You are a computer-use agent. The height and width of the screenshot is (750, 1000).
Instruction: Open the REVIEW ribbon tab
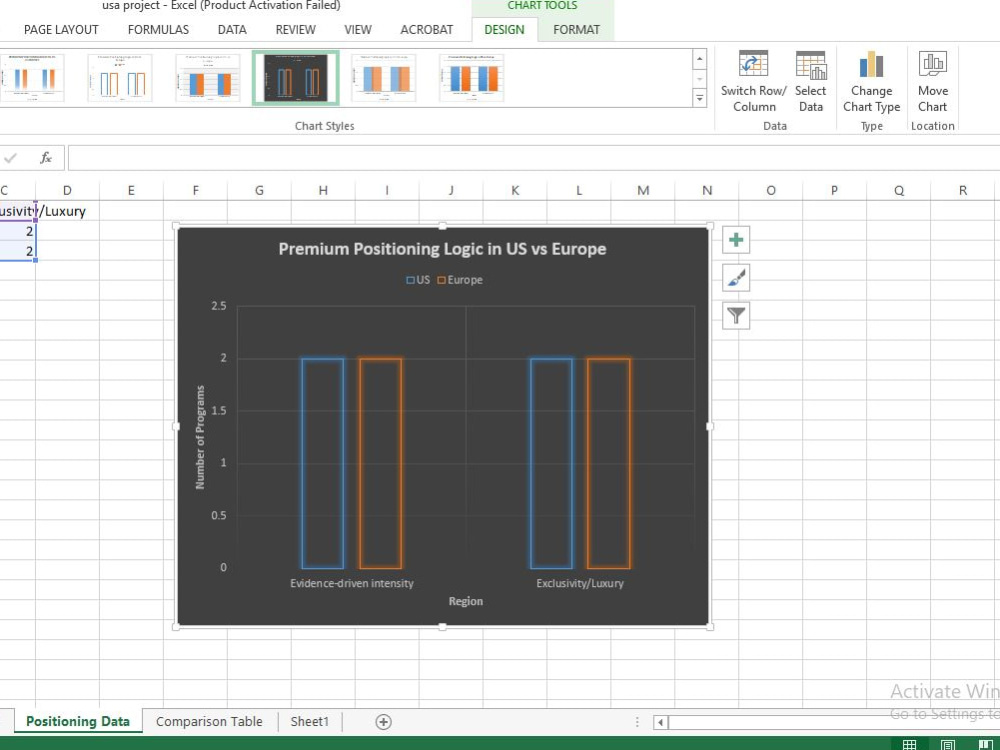[x=295, y=29]
